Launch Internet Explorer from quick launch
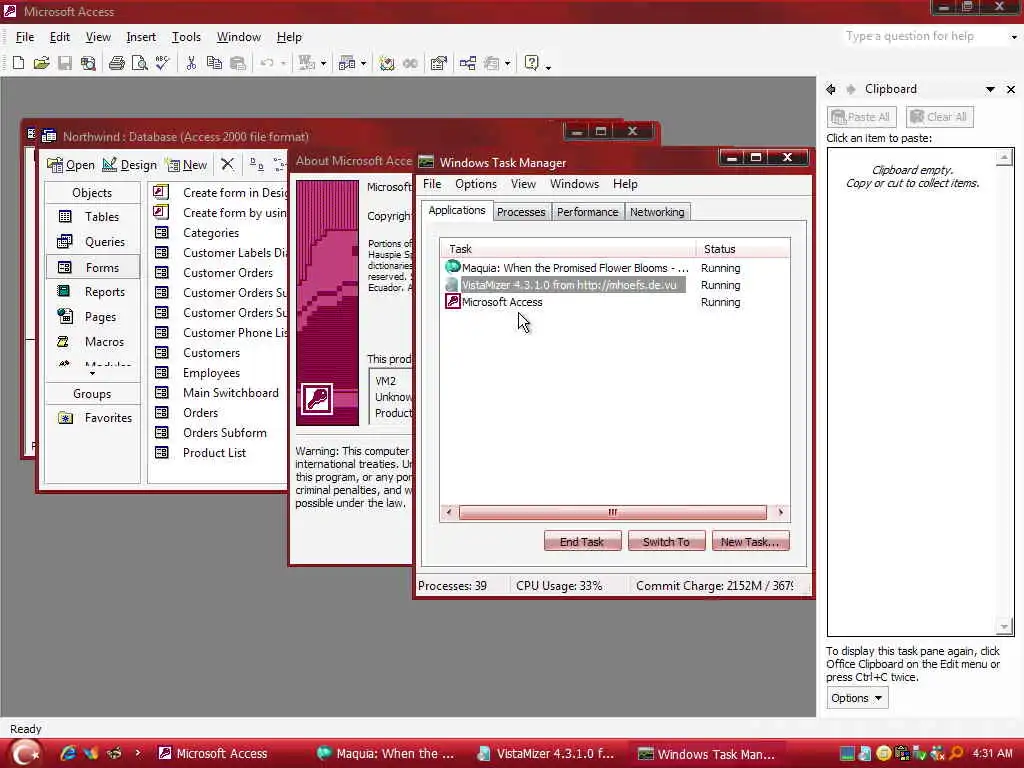This screenshot has width=1024, height=768. point(68,753)
